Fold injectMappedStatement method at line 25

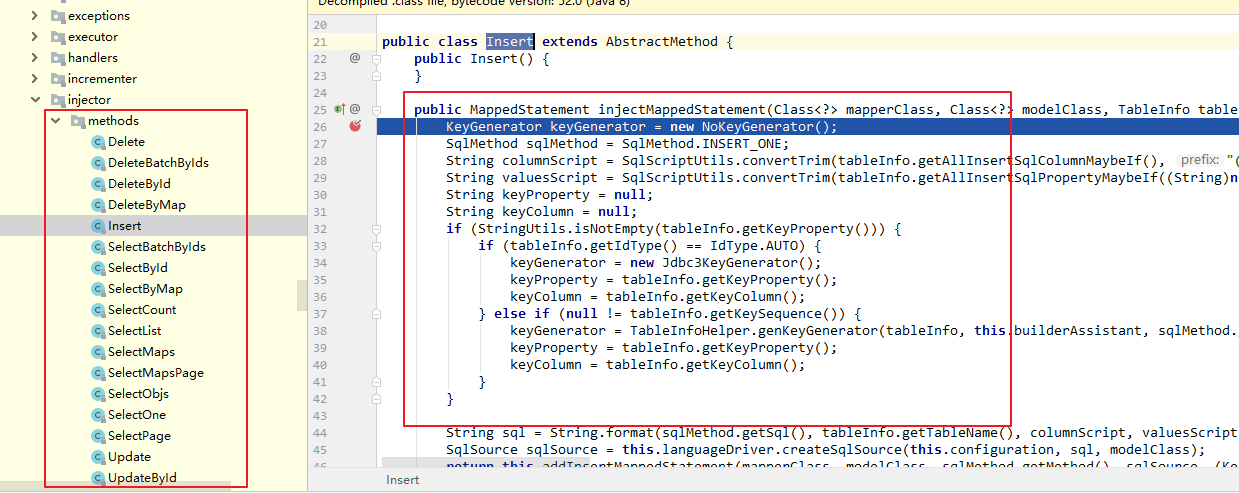pyautogui.click(x=377, y=109)
